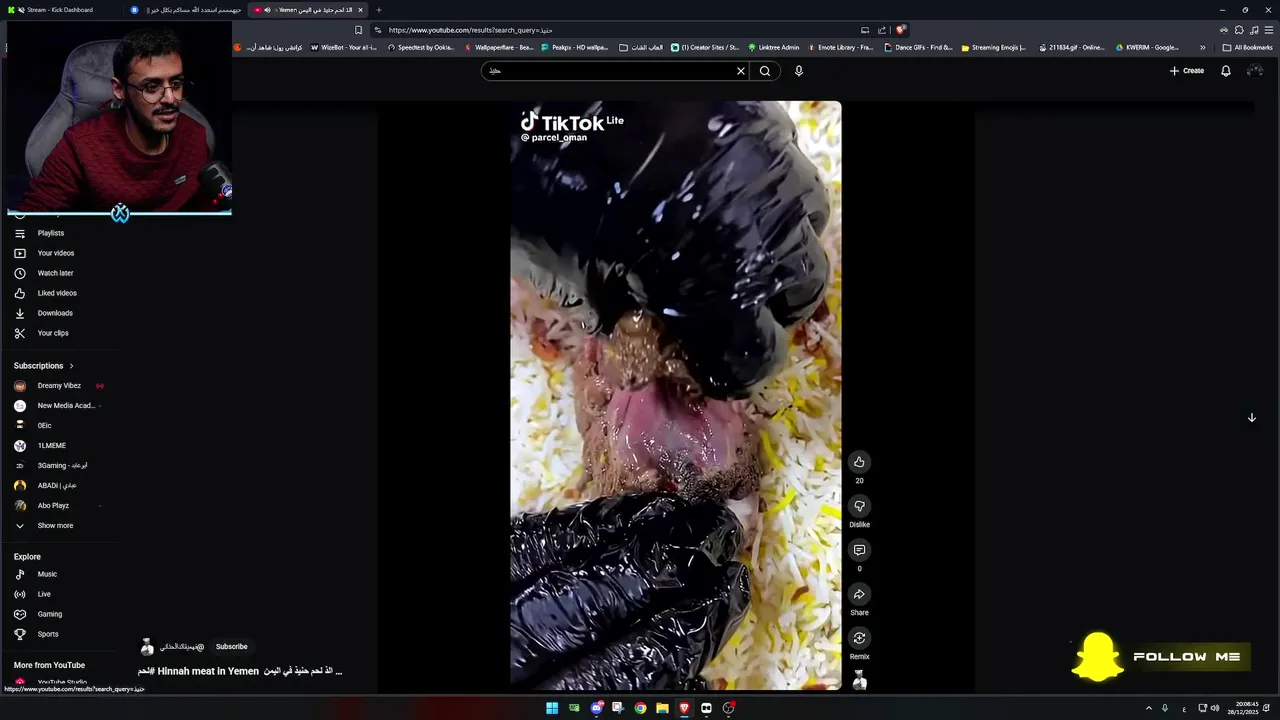Click the Shorts video player

pyautogui.click(x=676, y=395)
